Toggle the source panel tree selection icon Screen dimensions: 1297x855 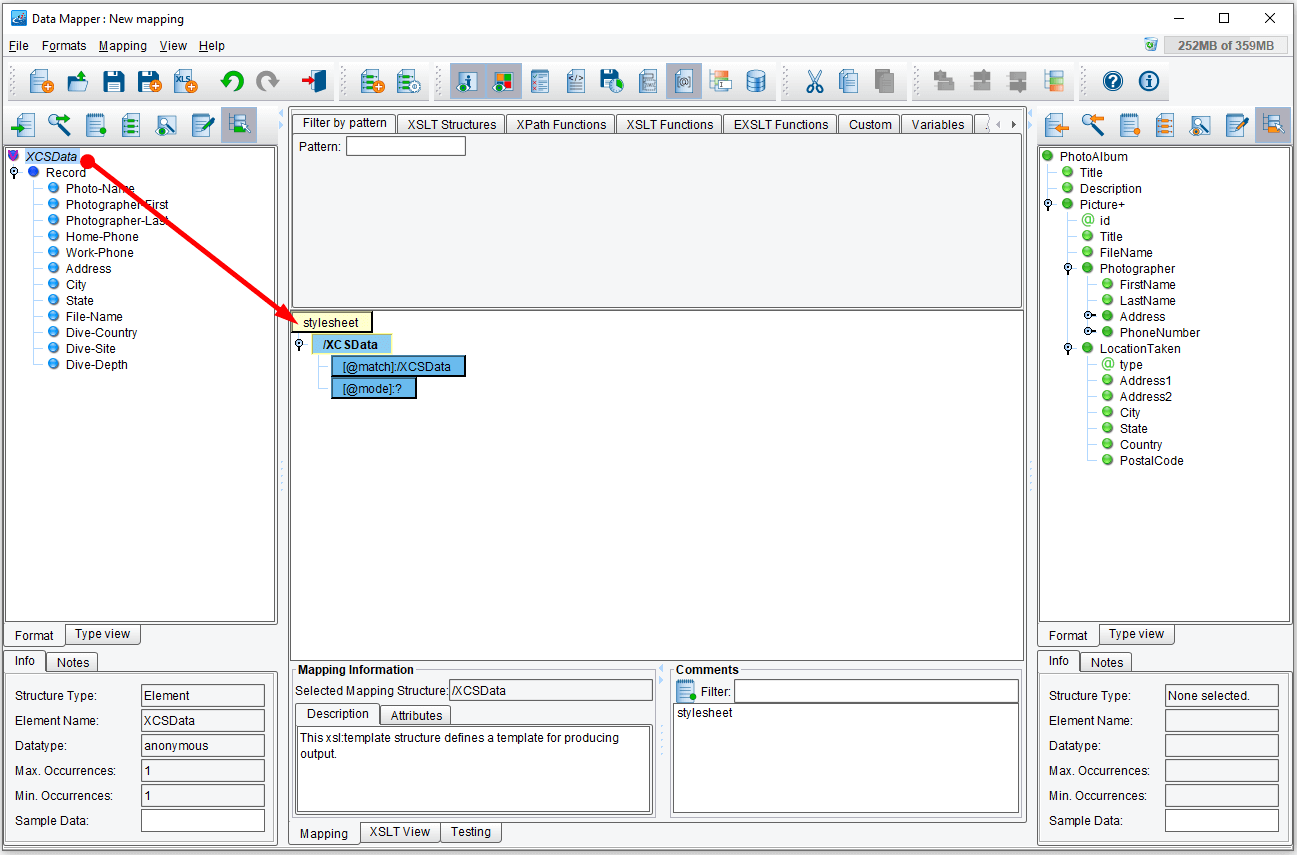(239, 125)
